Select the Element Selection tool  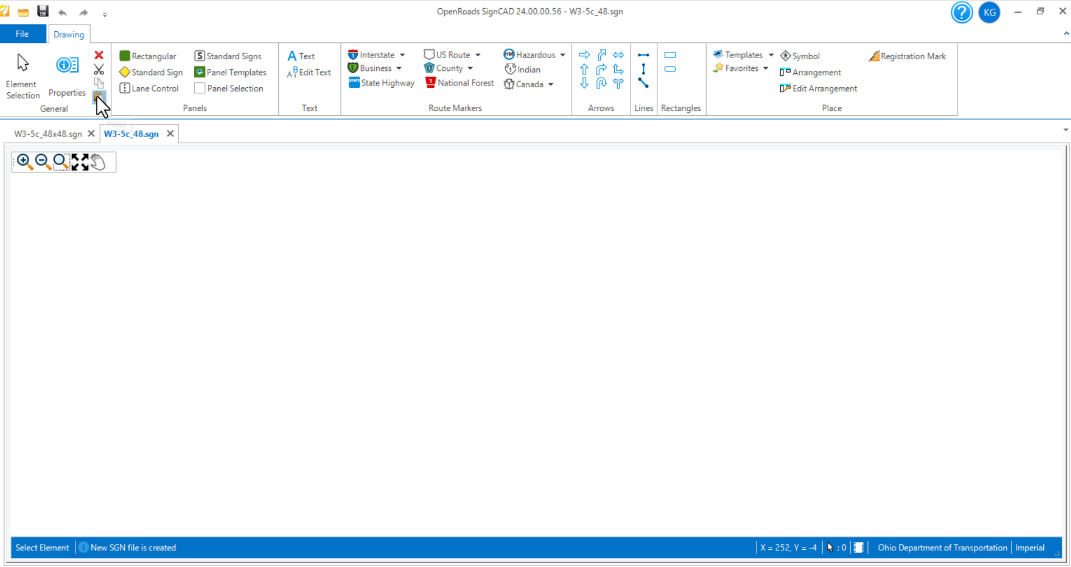[23, 77]
